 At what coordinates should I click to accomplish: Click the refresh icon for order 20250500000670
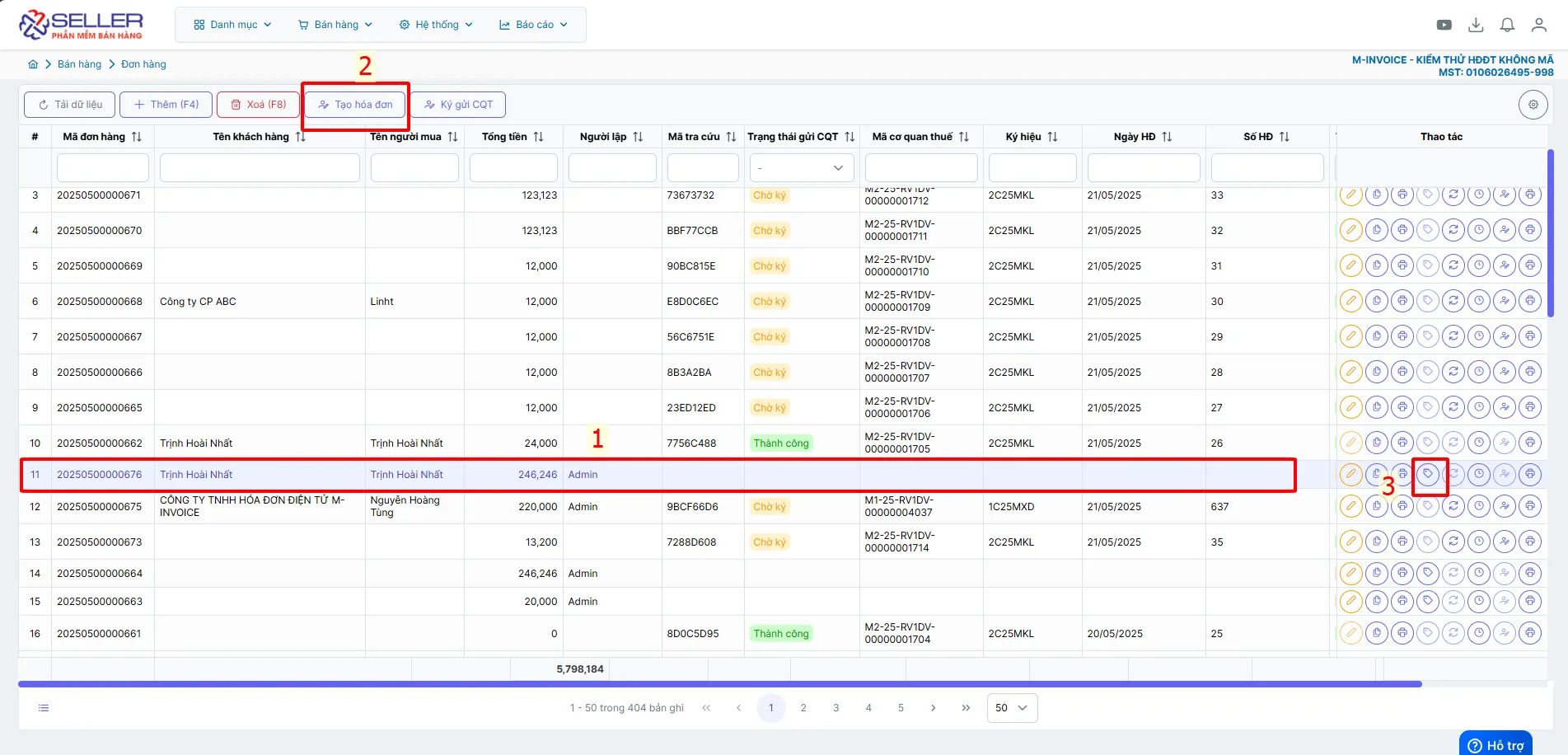pyautogui.click(x=1453, y=231)
